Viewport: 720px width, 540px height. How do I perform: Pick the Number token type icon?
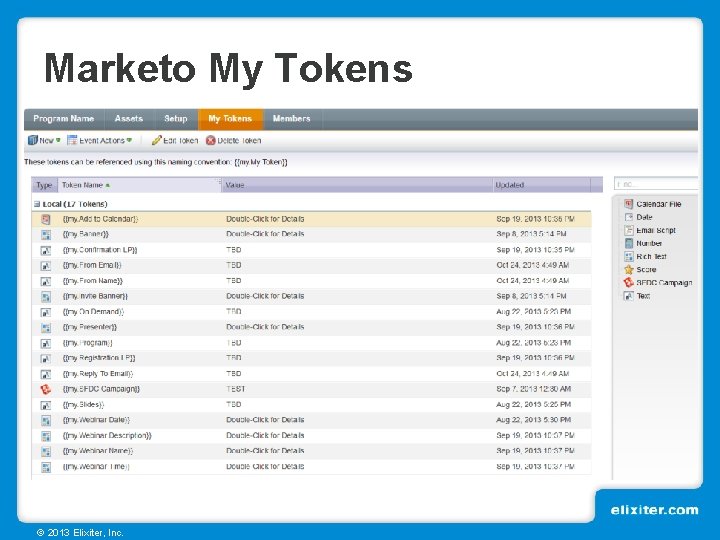(629, 243)
